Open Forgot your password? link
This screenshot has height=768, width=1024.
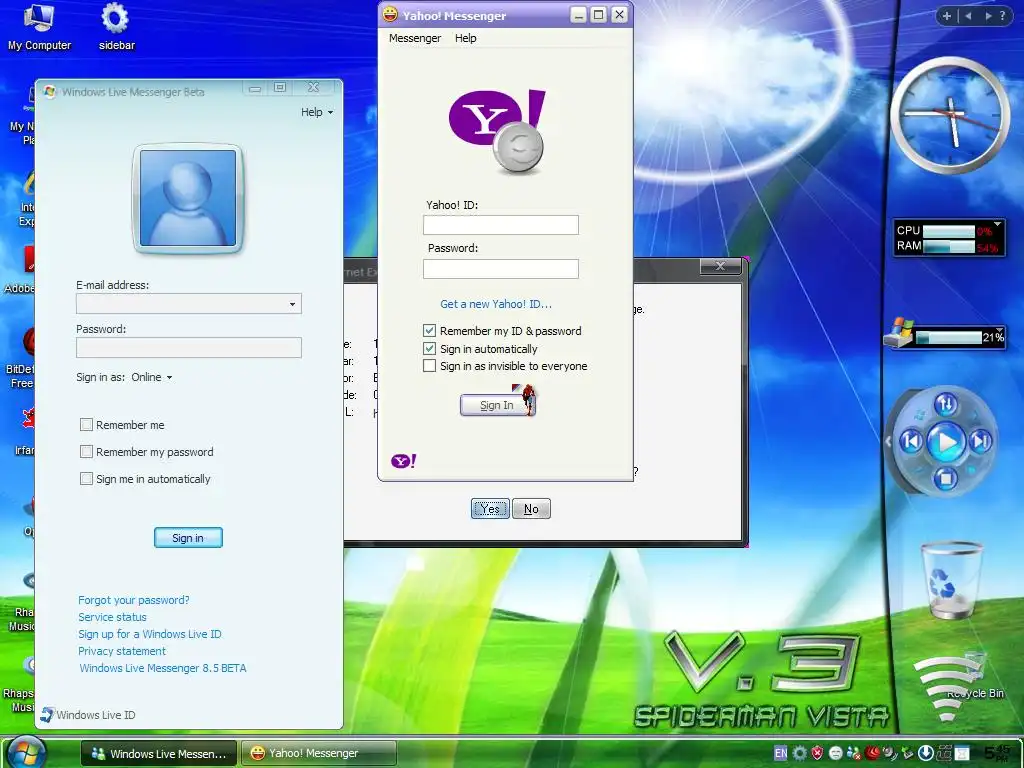coord(134,600)
